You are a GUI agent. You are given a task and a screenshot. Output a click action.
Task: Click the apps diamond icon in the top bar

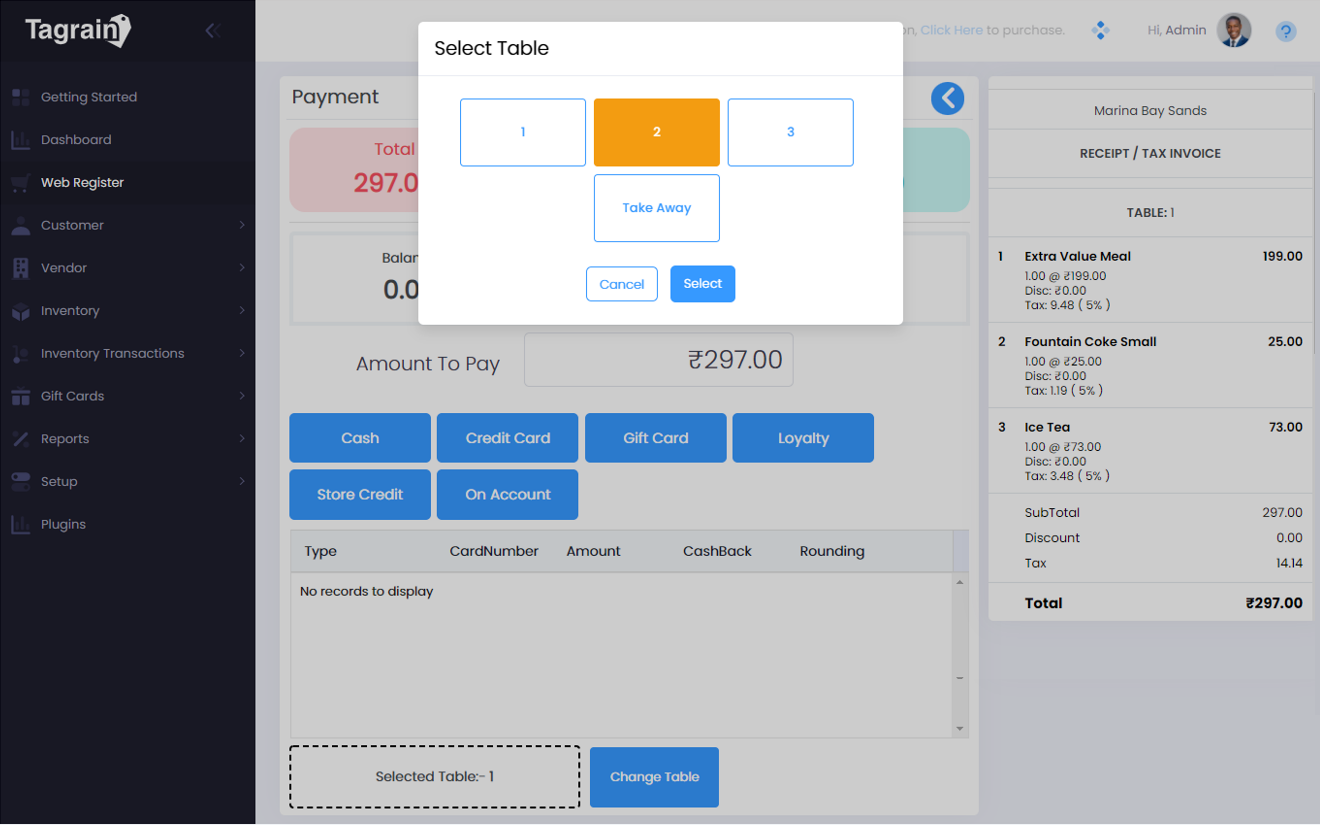point(1100,30)
